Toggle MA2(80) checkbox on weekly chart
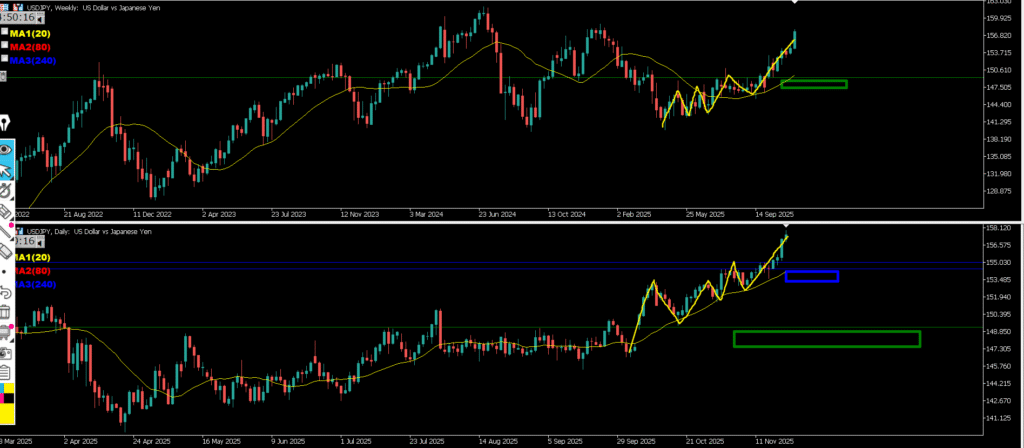 (5, 46)
